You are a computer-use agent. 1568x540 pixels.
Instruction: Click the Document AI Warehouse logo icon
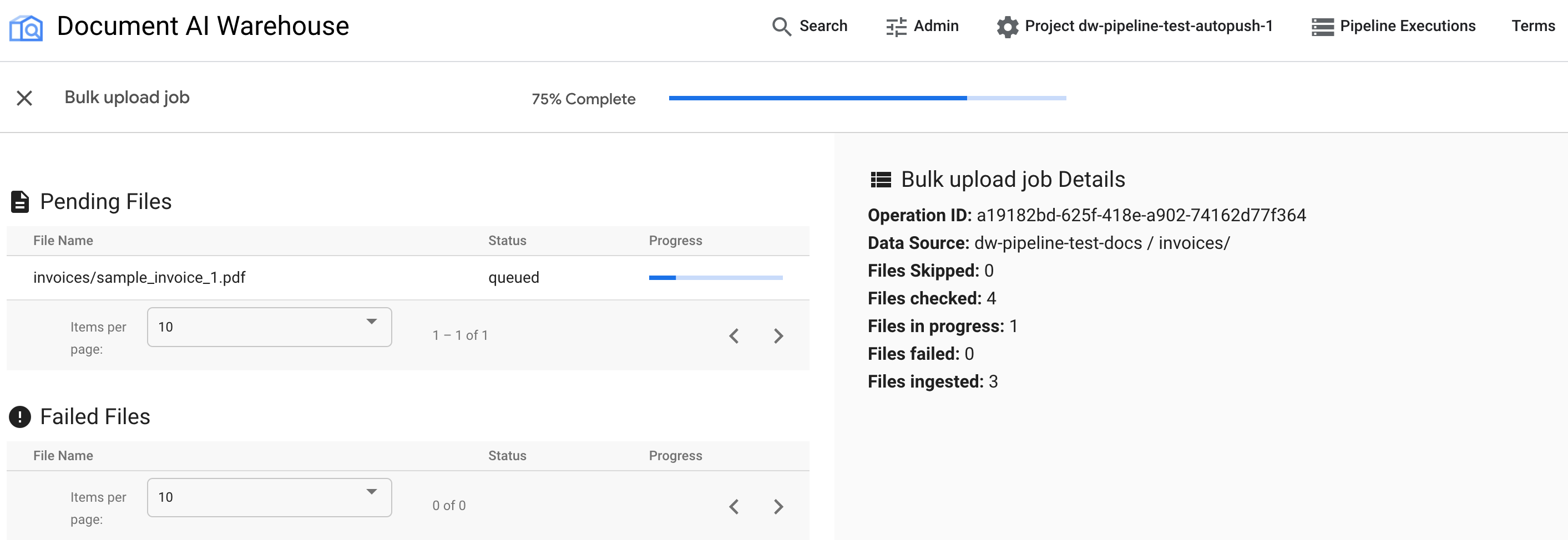click(x=26, y=27)
